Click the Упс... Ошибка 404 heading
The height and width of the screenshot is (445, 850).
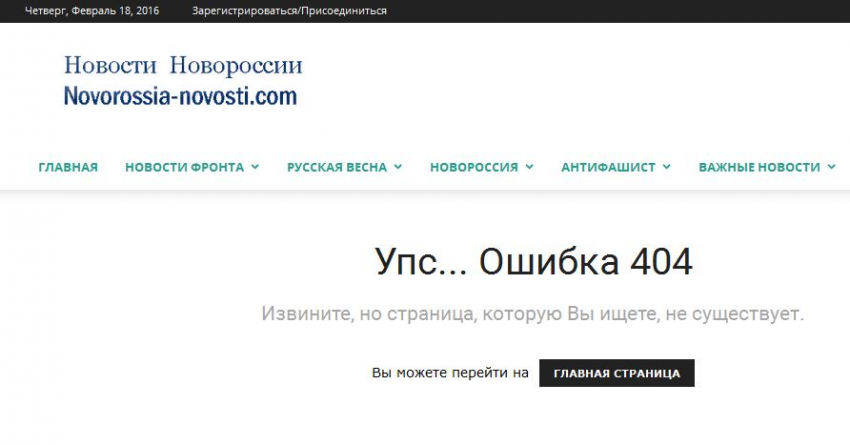[533, 263]
